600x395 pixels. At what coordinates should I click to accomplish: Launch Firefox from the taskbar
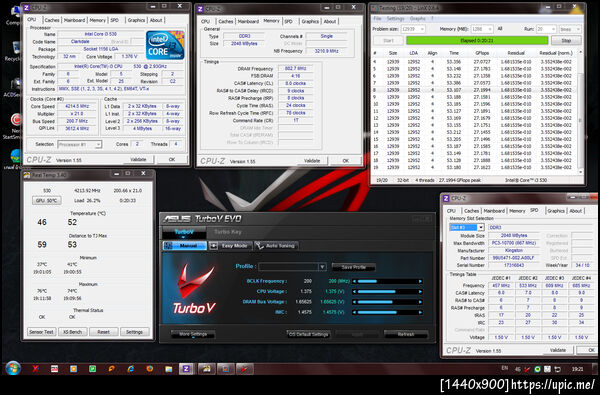coord(150,369)
